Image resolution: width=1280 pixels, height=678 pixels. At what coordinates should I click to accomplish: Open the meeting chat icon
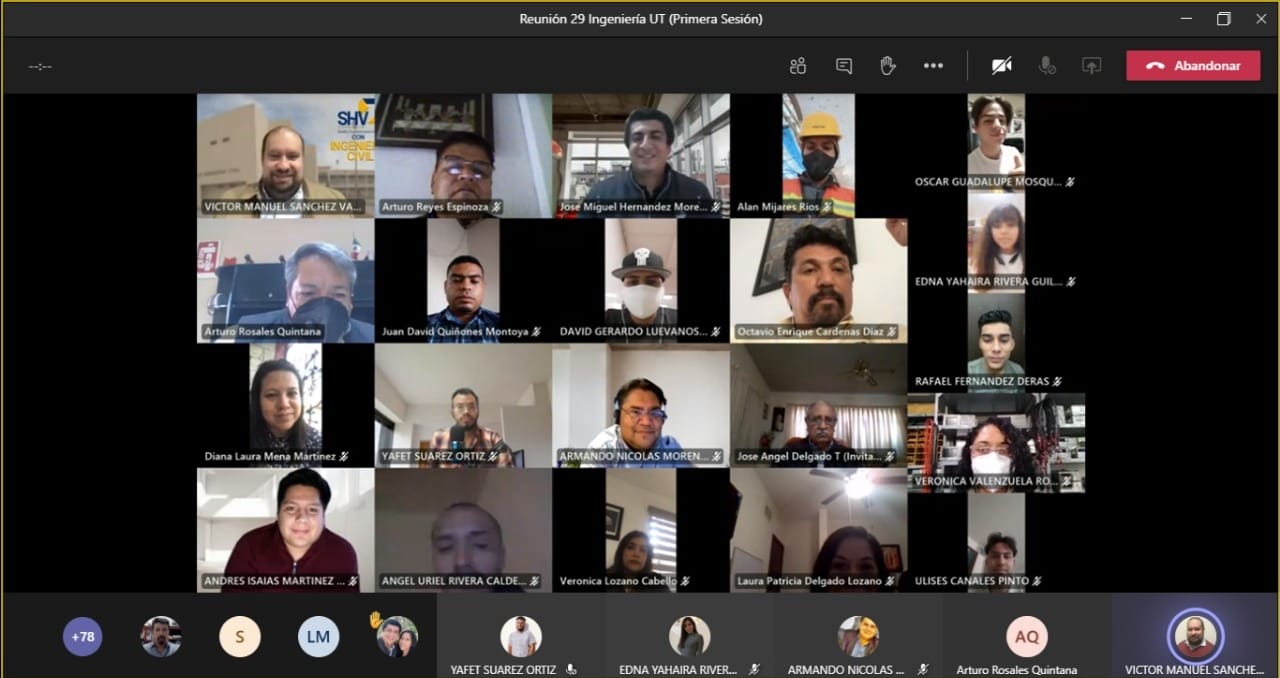click(844, 66)
